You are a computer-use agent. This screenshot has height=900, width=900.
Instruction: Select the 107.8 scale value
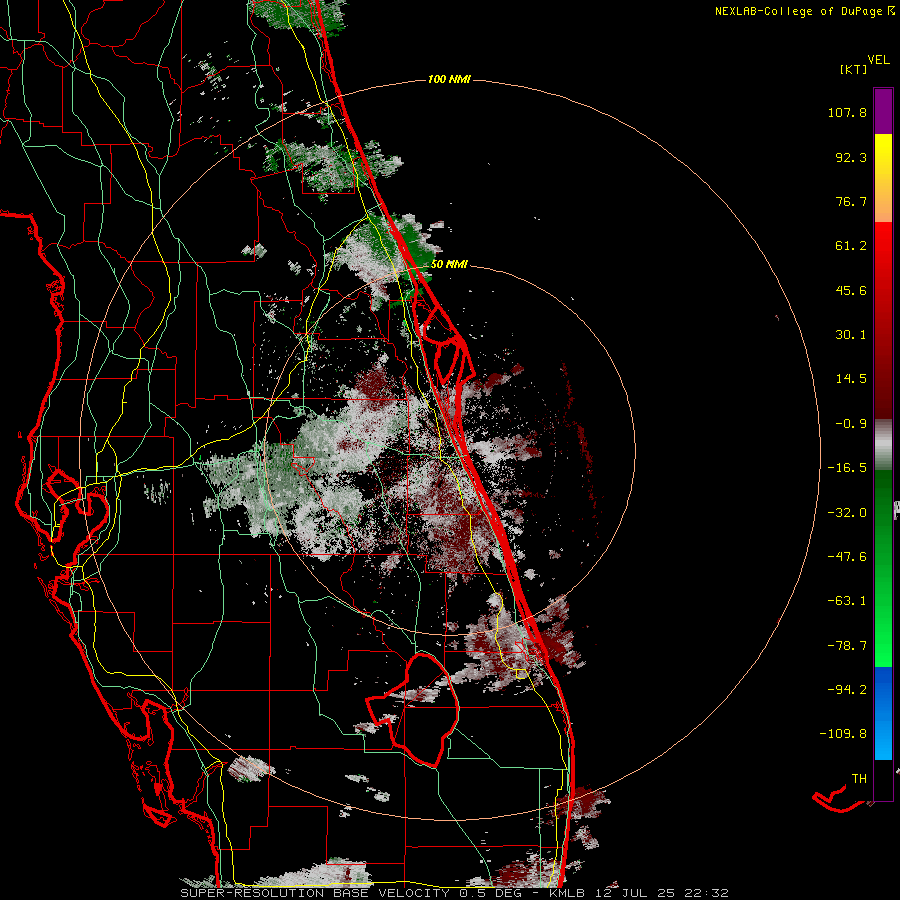(x=847, y=112)
